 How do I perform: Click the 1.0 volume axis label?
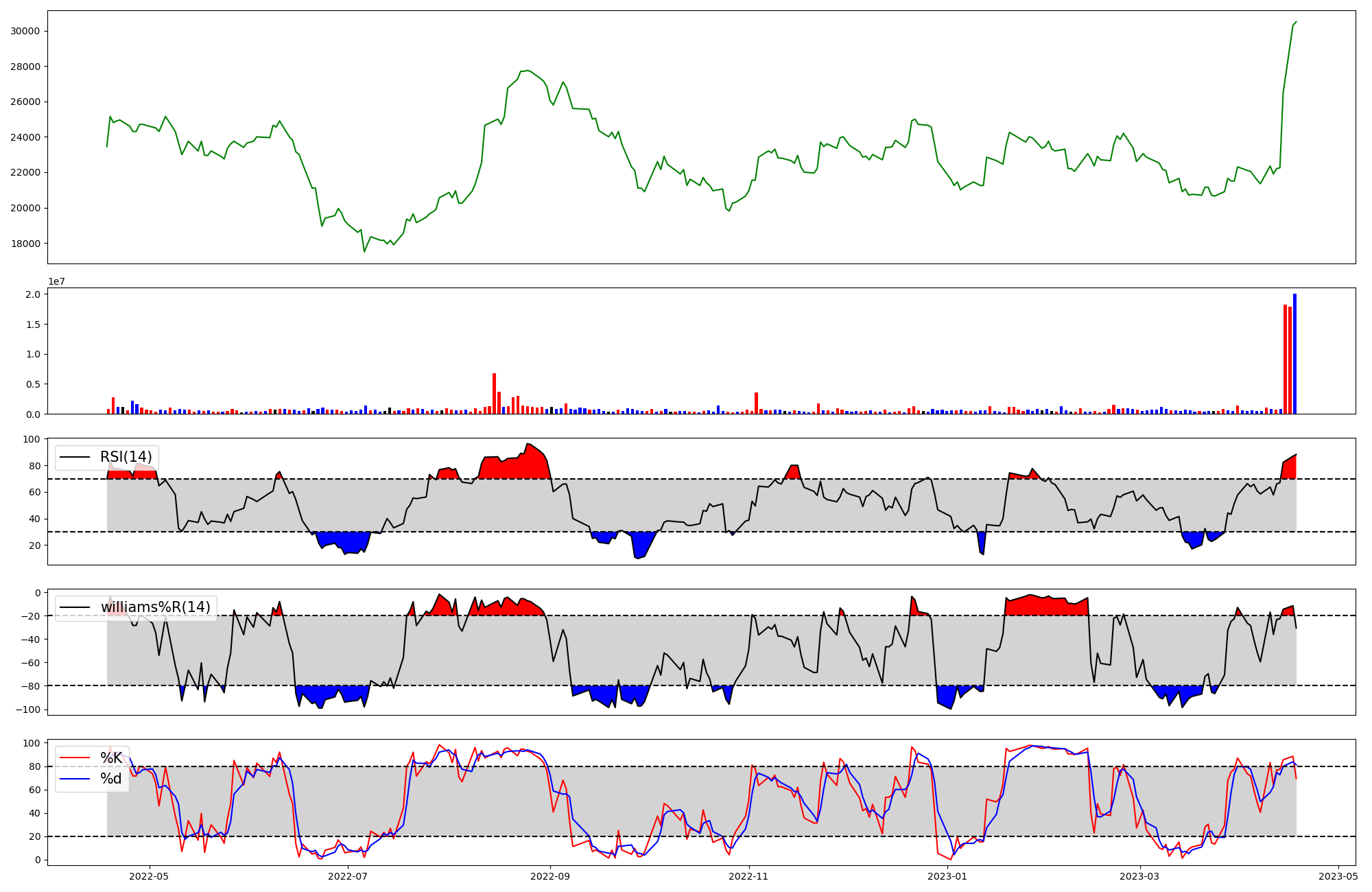click(34, 355)
